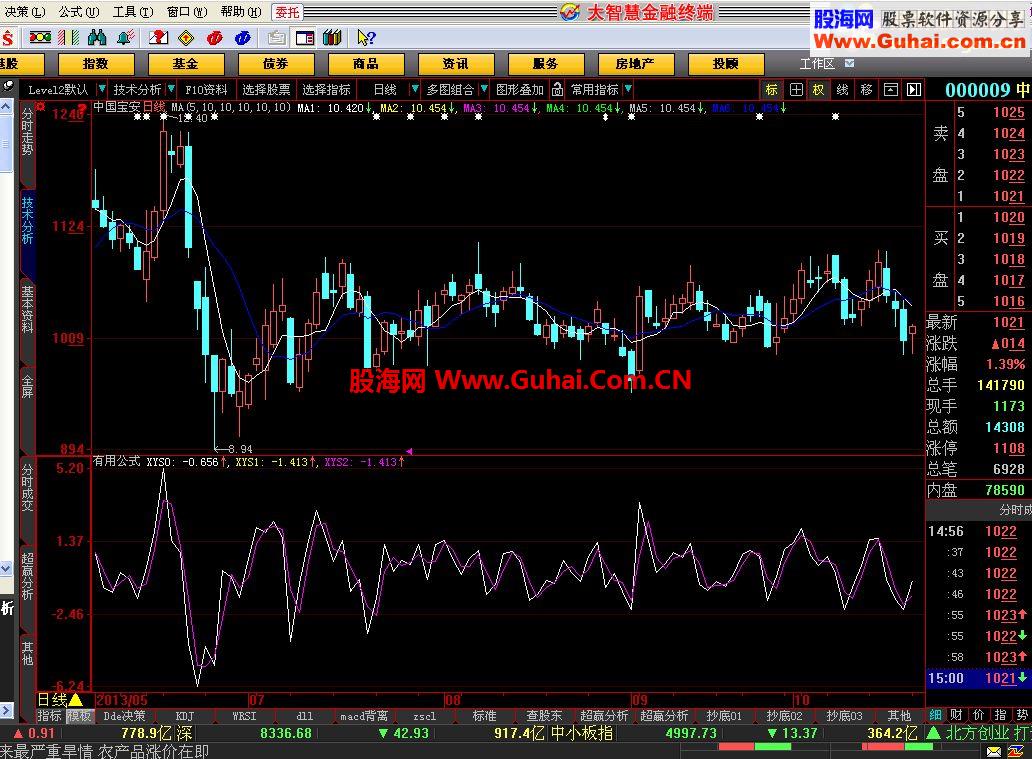Click the 选择股票 button
Image resolution: width=1032 pixels, height=759 pixels.
point(266,90)
